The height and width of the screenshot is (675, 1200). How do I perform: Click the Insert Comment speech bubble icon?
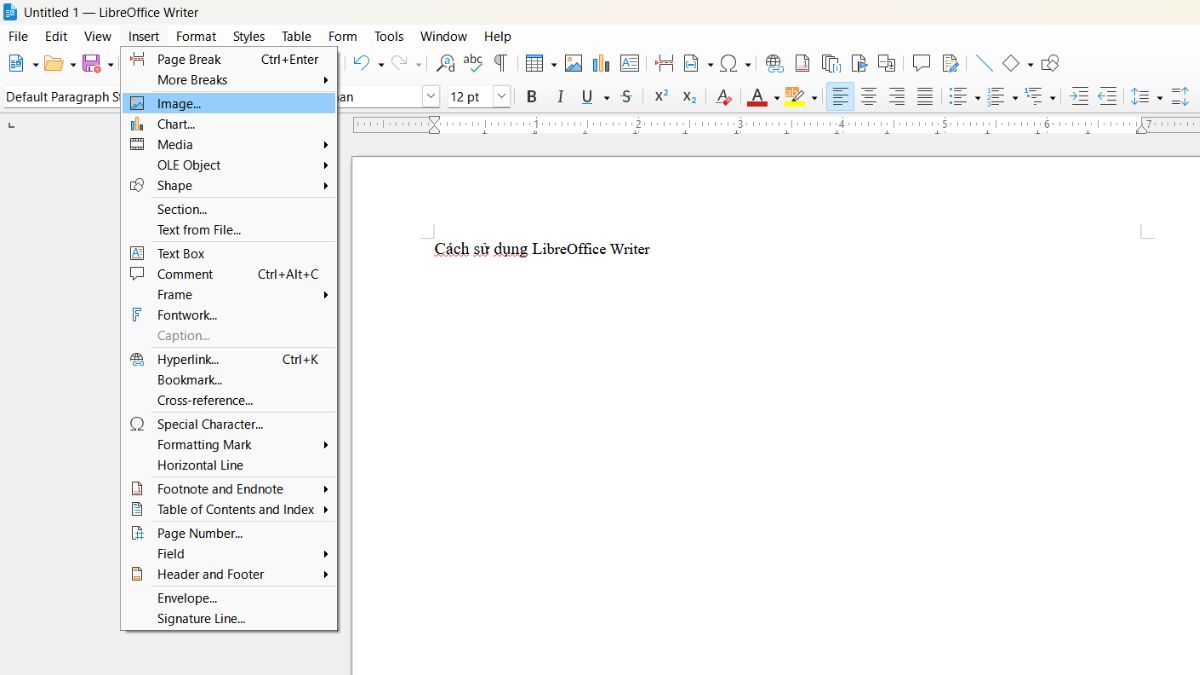tap(921, 63)
